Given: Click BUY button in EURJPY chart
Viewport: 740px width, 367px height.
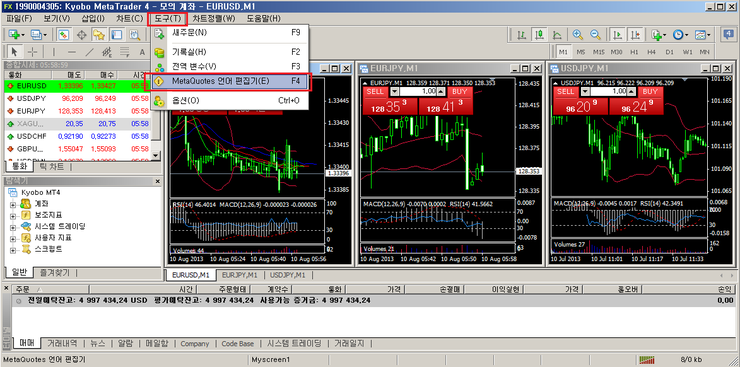Looking at the screenshot, I should 460,92.
